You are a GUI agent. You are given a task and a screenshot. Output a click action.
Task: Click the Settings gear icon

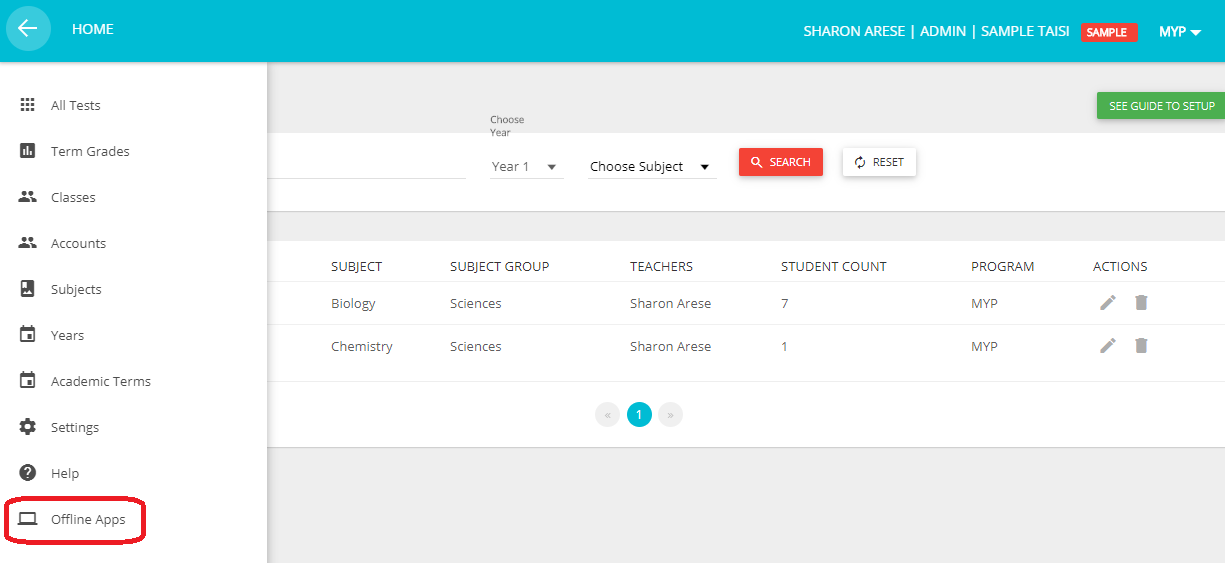tap(28, 427)
